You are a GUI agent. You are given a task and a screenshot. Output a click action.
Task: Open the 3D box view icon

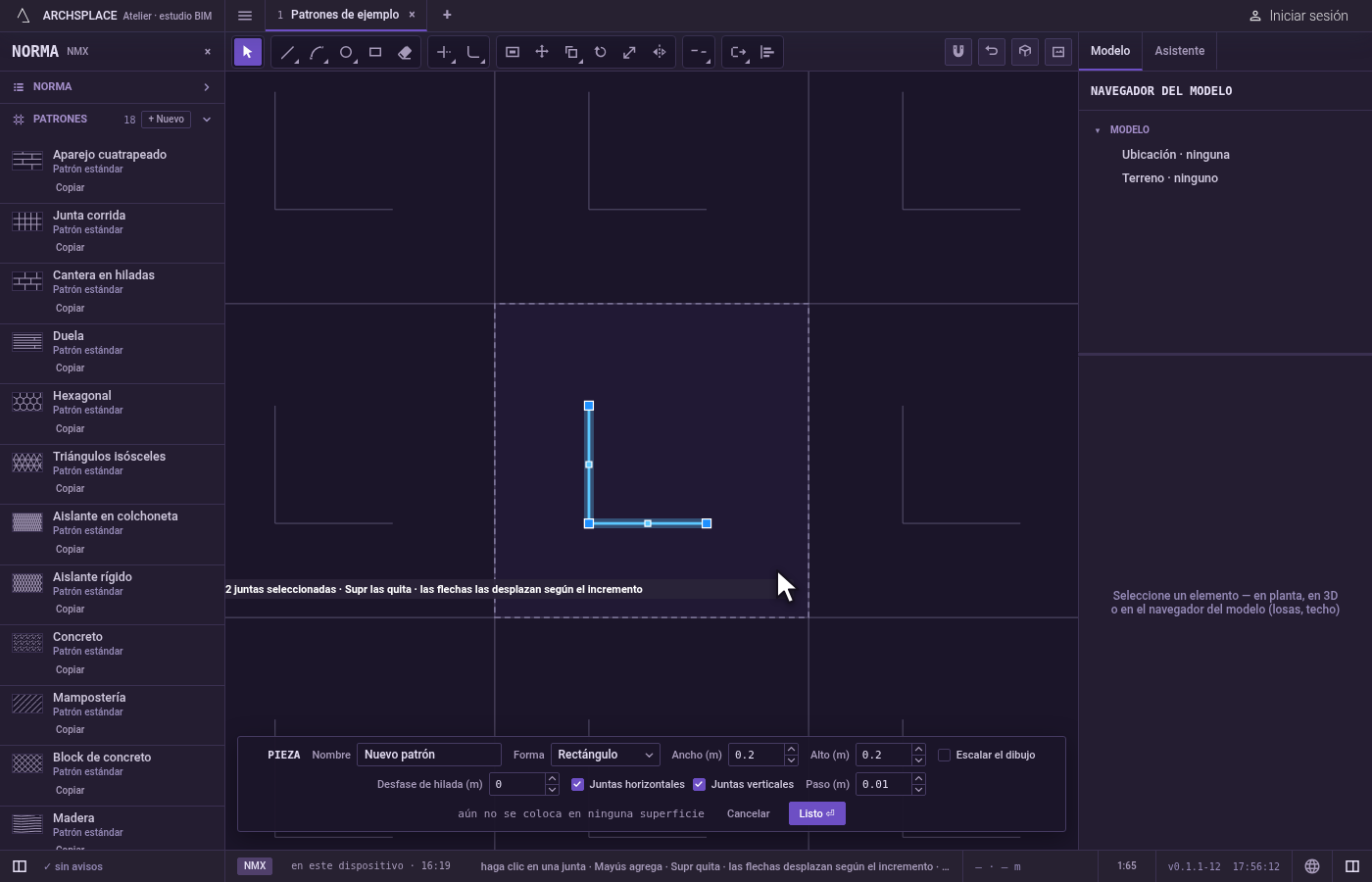(1025, 51)
